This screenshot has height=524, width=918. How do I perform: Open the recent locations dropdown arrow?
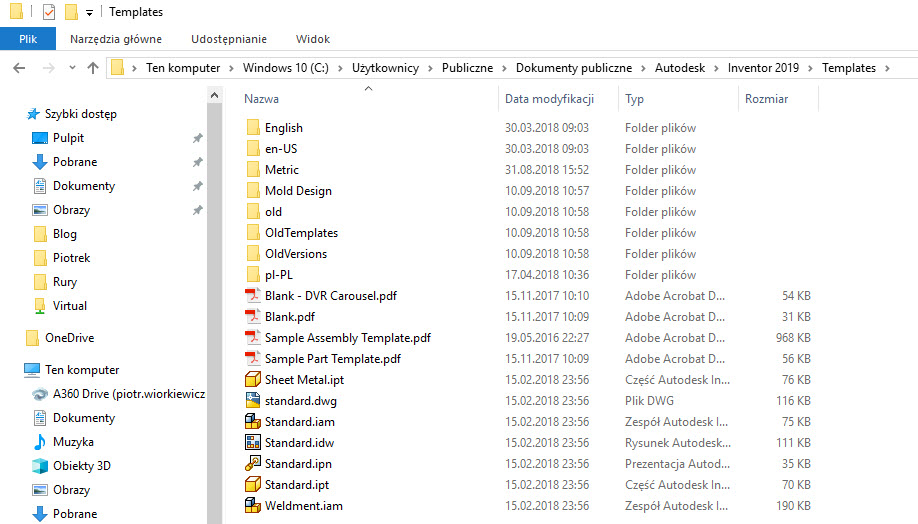[72, 69]
